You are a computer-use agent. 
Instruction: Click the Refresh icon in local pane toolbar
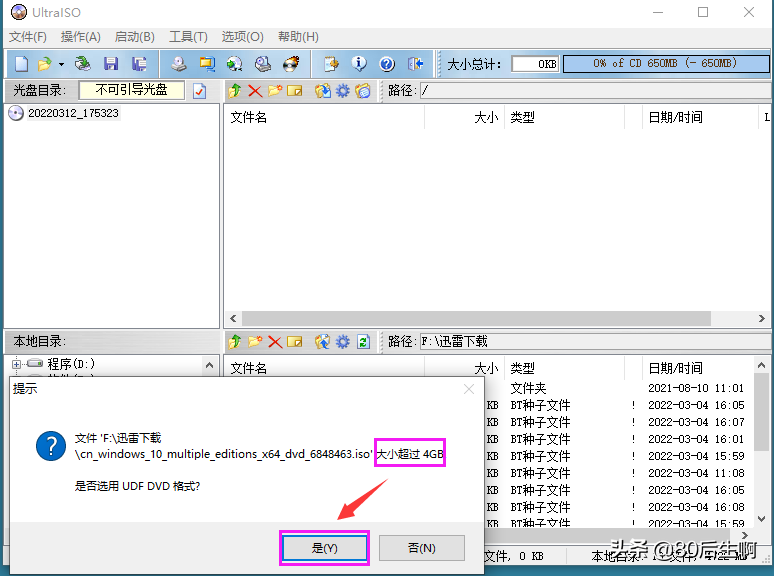point(364,342)
